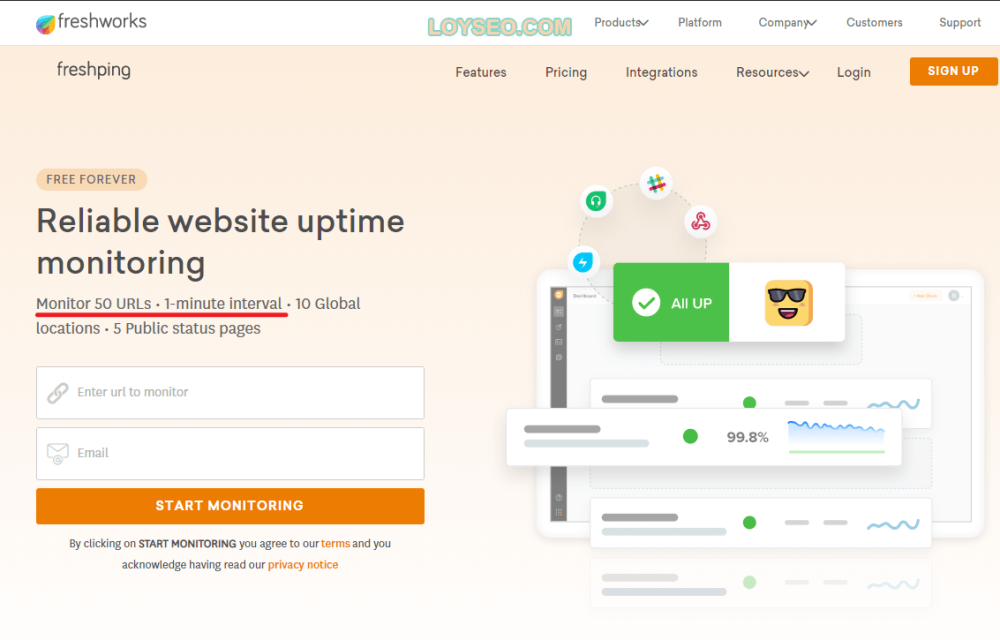Open the Platform menu item
Image resolution: width=1000 pixels, height=640 pixels.
[x=700, y=22]
